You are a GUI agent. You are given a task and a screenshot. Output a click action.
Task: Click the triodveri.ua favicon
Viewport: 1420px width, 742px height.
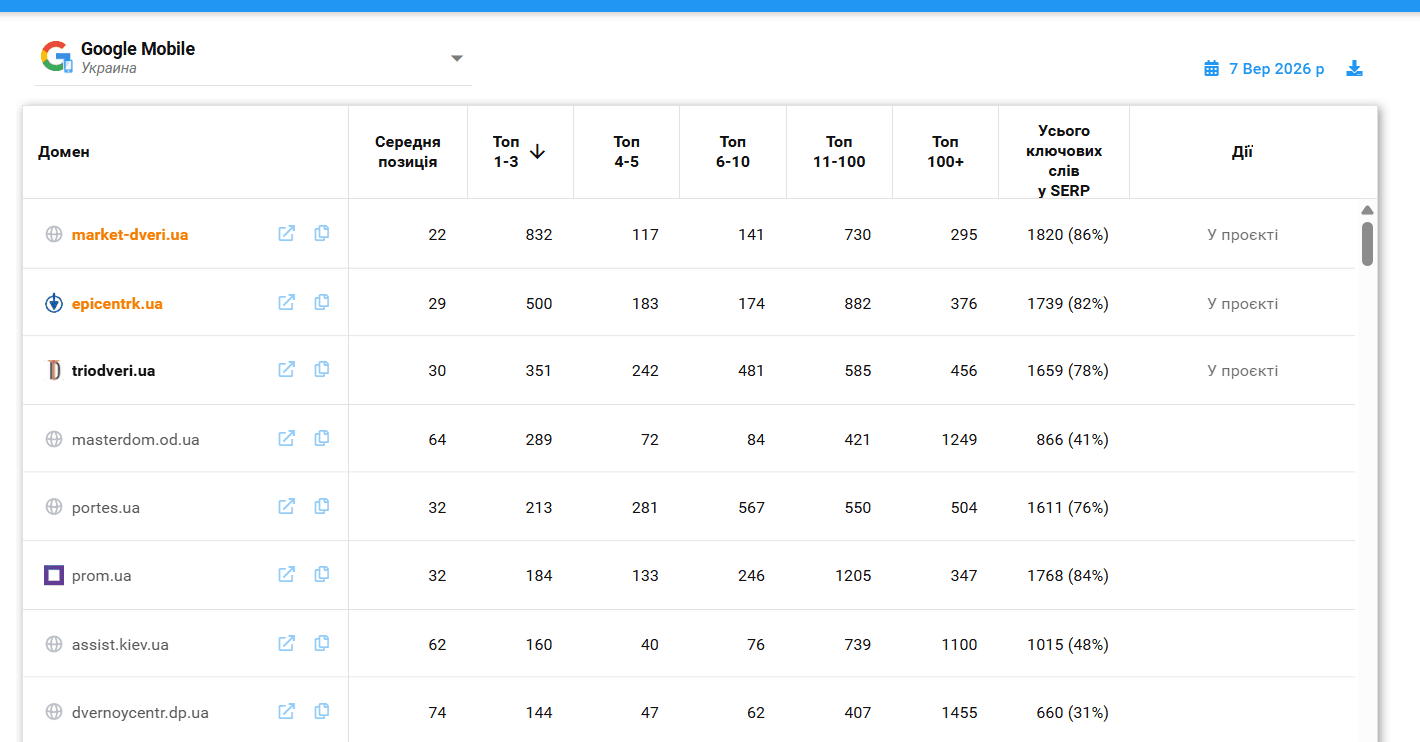[54, 370]
